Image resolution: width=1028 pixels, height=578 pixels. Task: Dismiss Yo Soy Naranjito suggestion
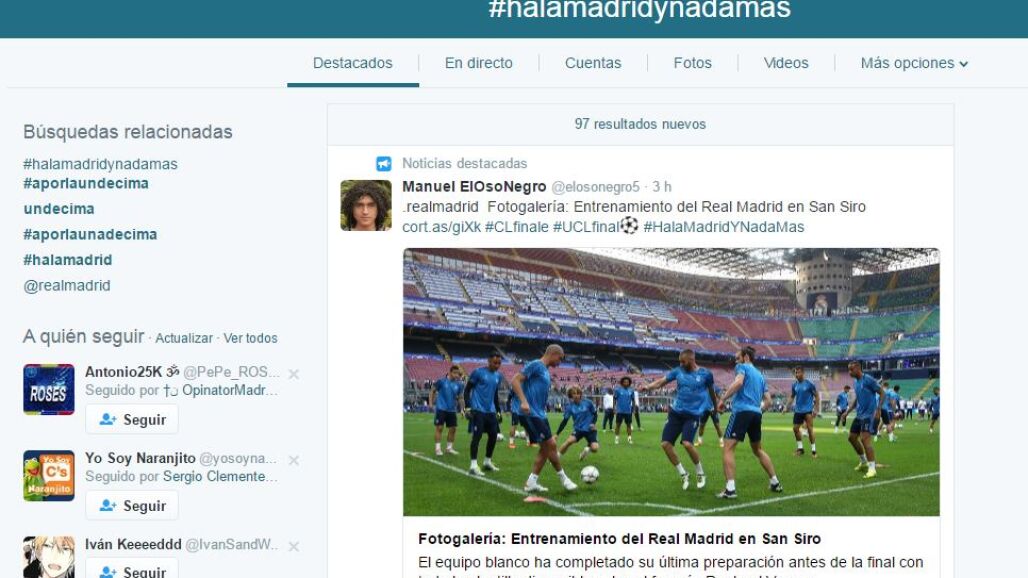[x=294, y=461]
